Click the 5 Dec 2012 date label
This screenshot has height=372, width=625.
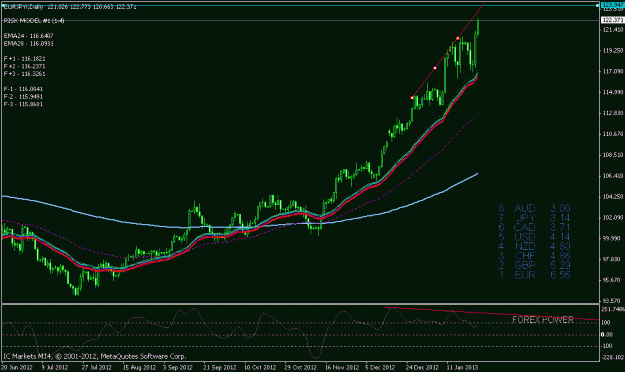tap(380, 367)
